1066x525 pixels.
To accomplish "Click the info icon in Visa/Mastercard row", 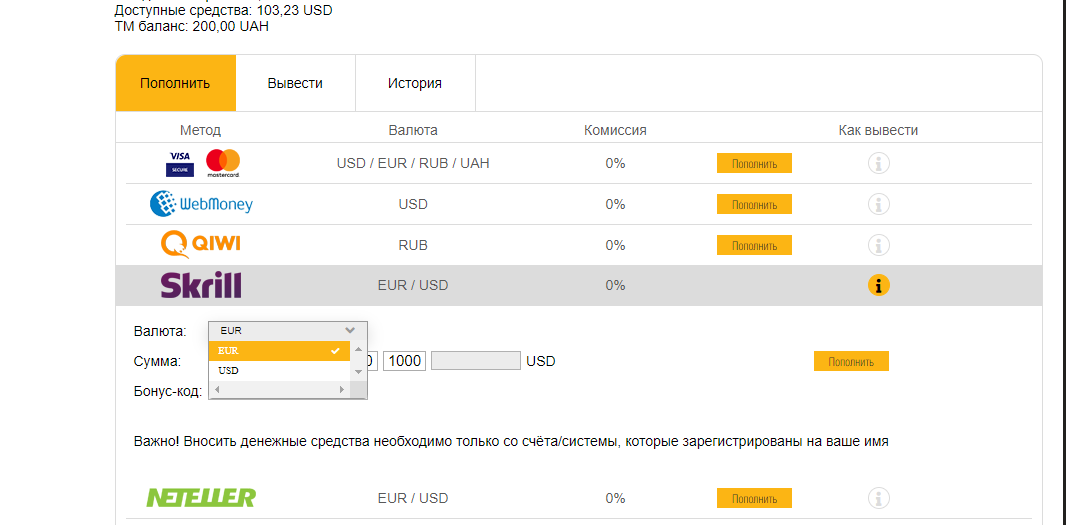I will [x=879, y=163].
